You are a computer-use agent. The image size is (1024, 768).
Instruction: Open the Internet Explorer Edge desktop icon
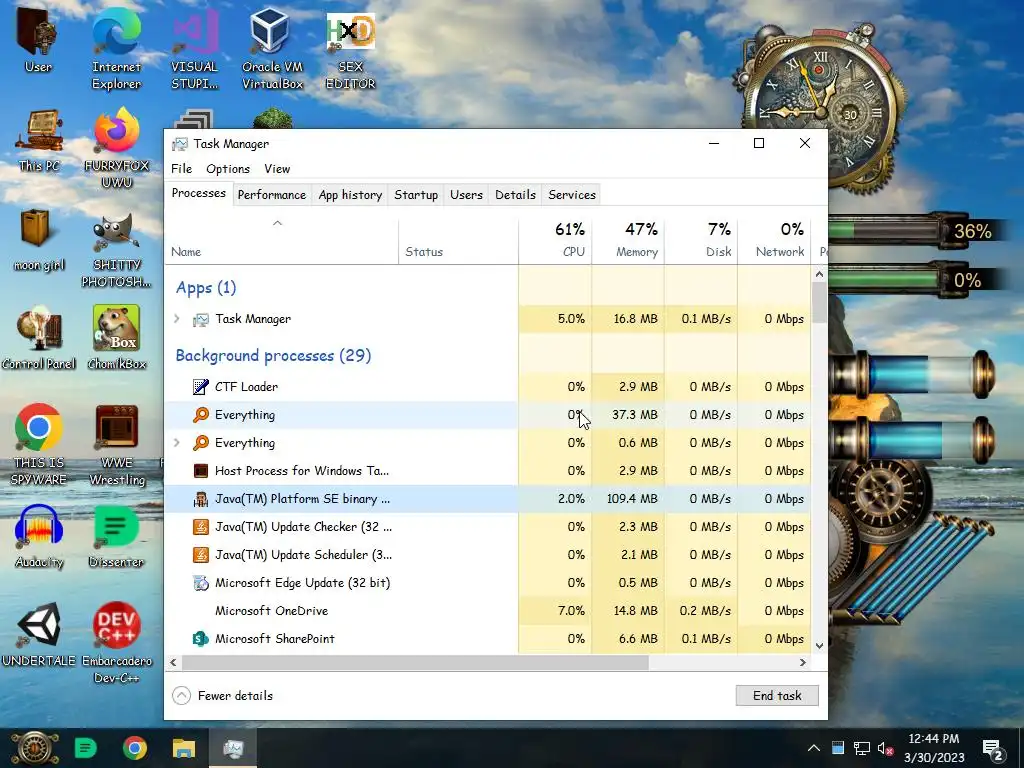[x=116, y=47]
